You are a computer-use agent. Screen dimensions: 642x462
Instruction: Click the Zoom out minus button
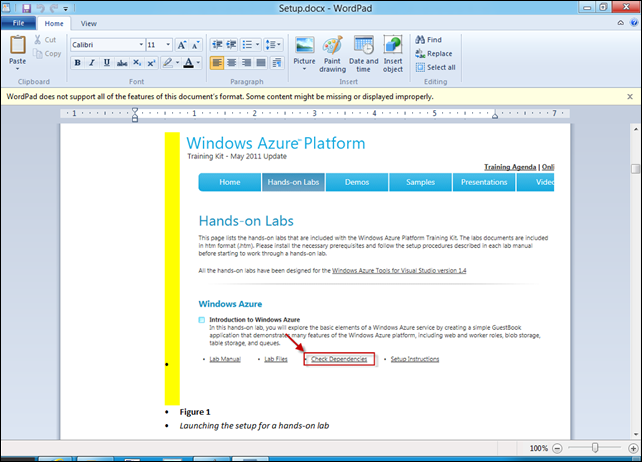tap(557, 448)
